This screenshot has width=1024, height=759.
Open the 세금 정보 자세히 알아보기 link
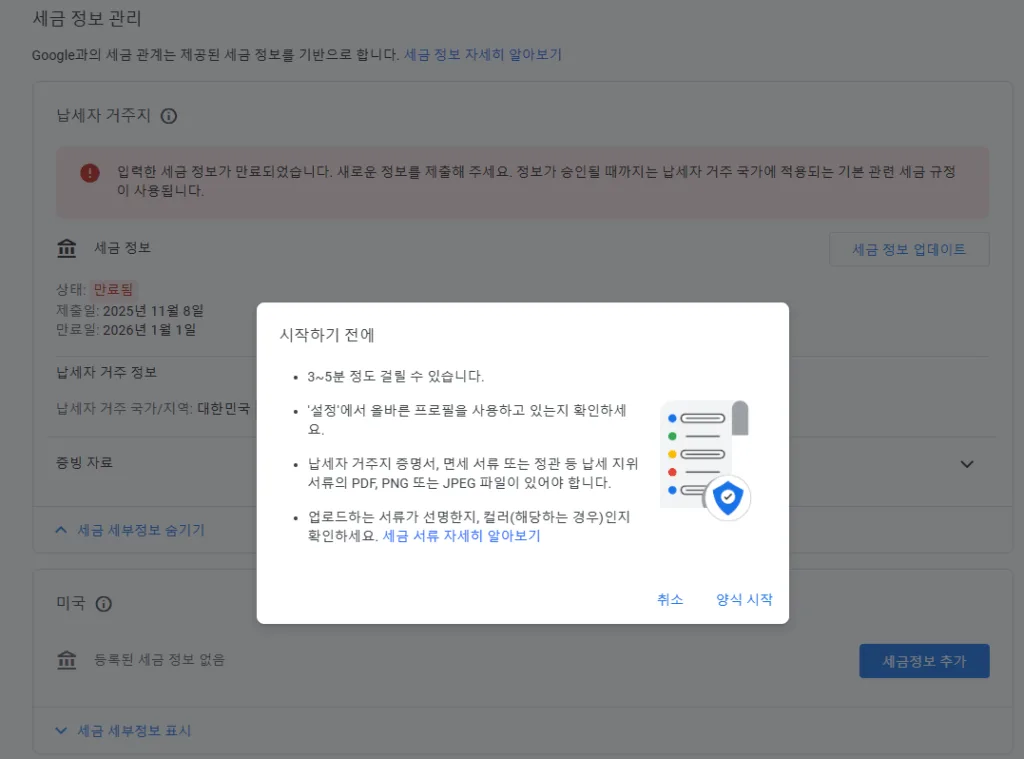[484, 53]
